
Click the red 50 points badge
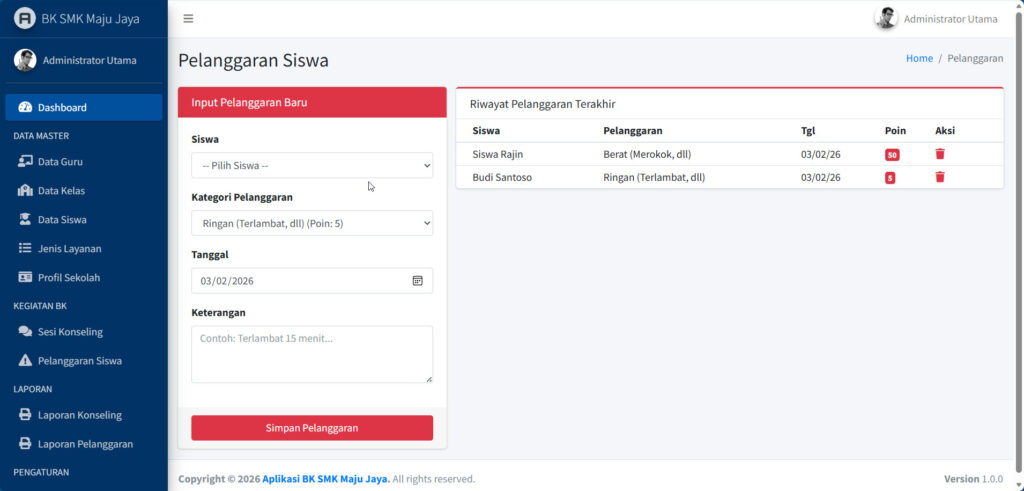pyautogui.click(x=892, y=155)
